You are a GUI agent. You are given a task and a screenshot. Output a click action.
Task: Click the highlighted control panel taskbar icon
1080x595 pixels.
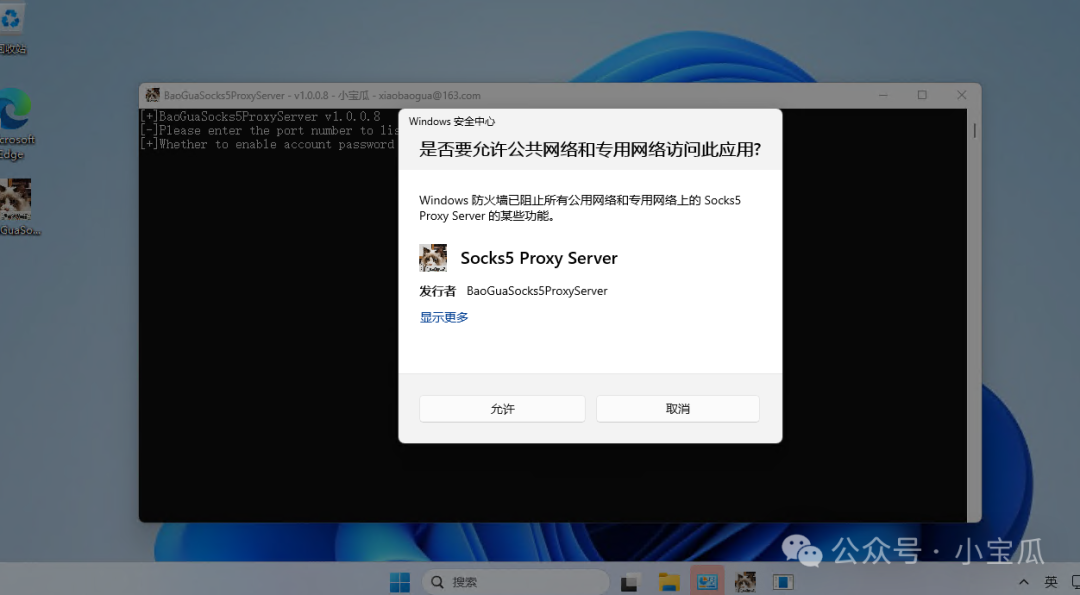(707, 582)
